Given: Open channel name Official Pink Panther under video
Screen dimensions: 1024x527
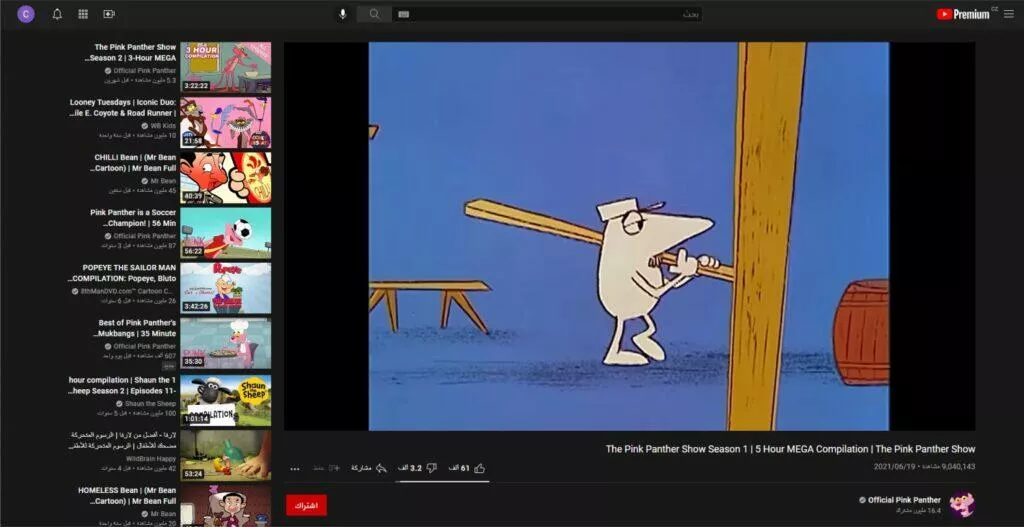Looking at the screenshot, I should pos(904,500).
